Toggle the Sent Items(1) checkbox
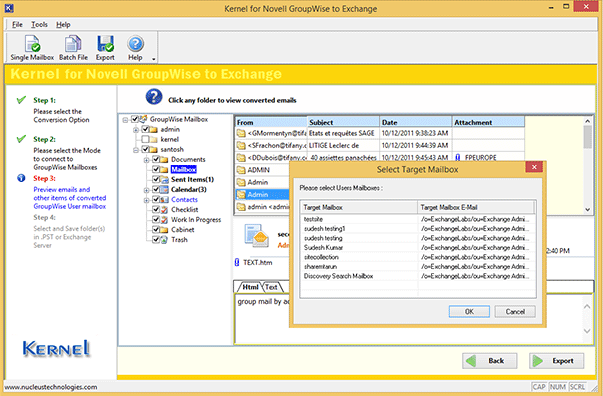 point(156,179)
